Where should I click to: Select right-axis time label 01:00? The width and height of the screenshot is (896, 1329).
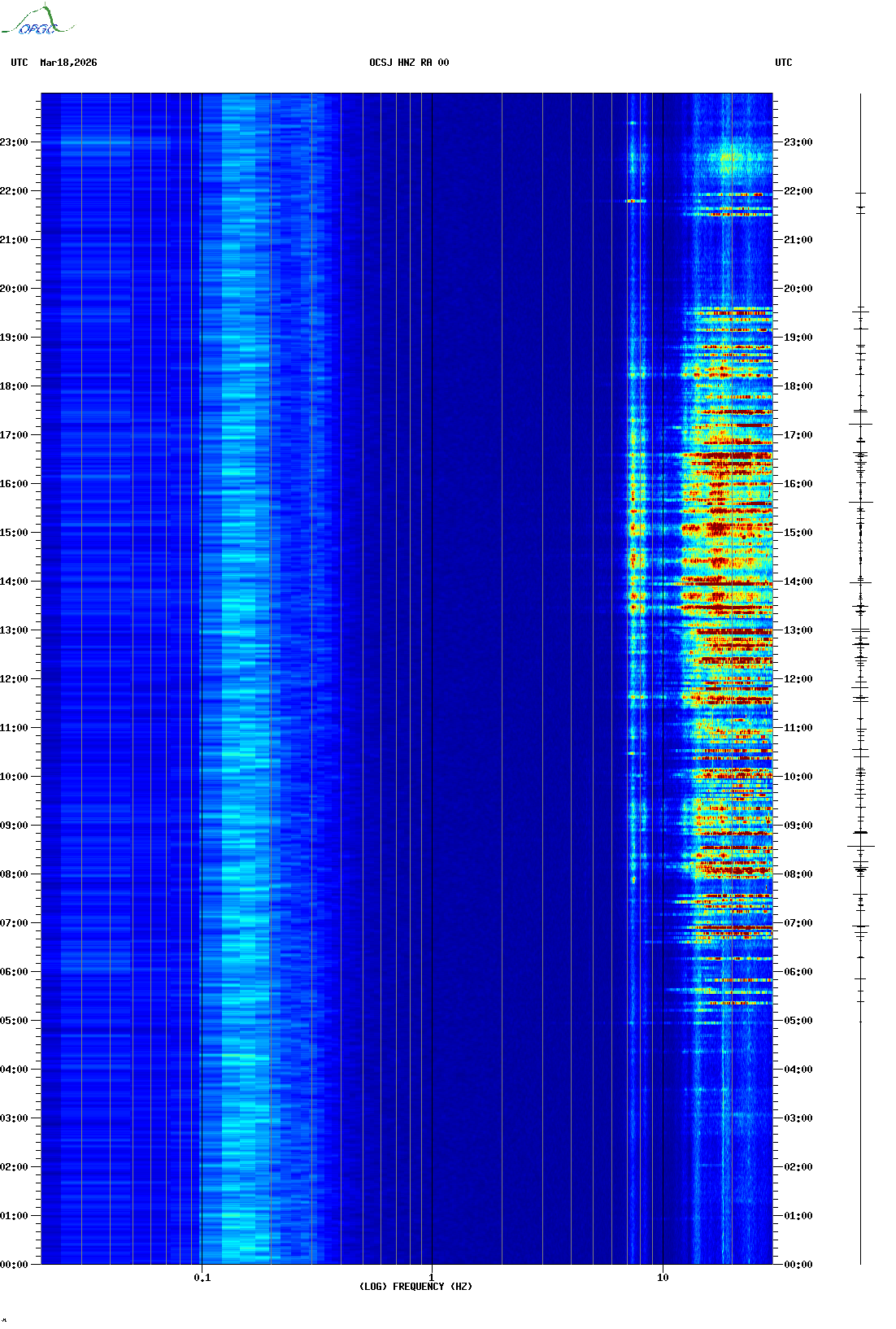[x=798, y=1216]
